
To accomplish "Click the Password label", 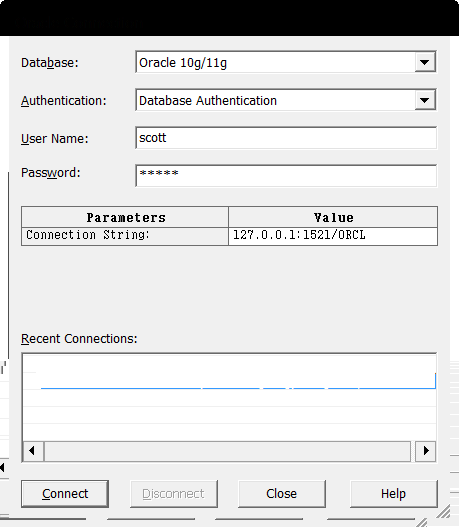I will (x=51, y=173).
